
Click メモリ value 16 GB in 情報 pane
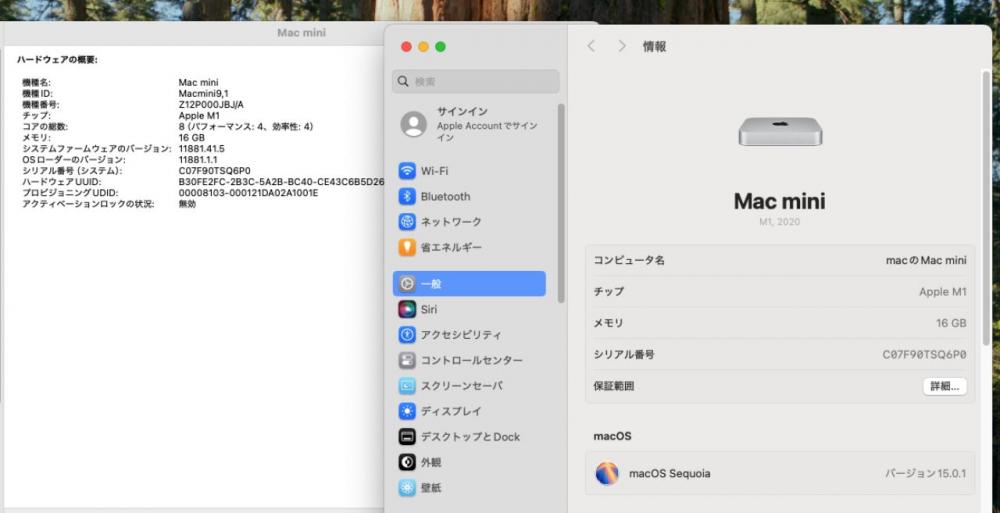tap(951, 323)
